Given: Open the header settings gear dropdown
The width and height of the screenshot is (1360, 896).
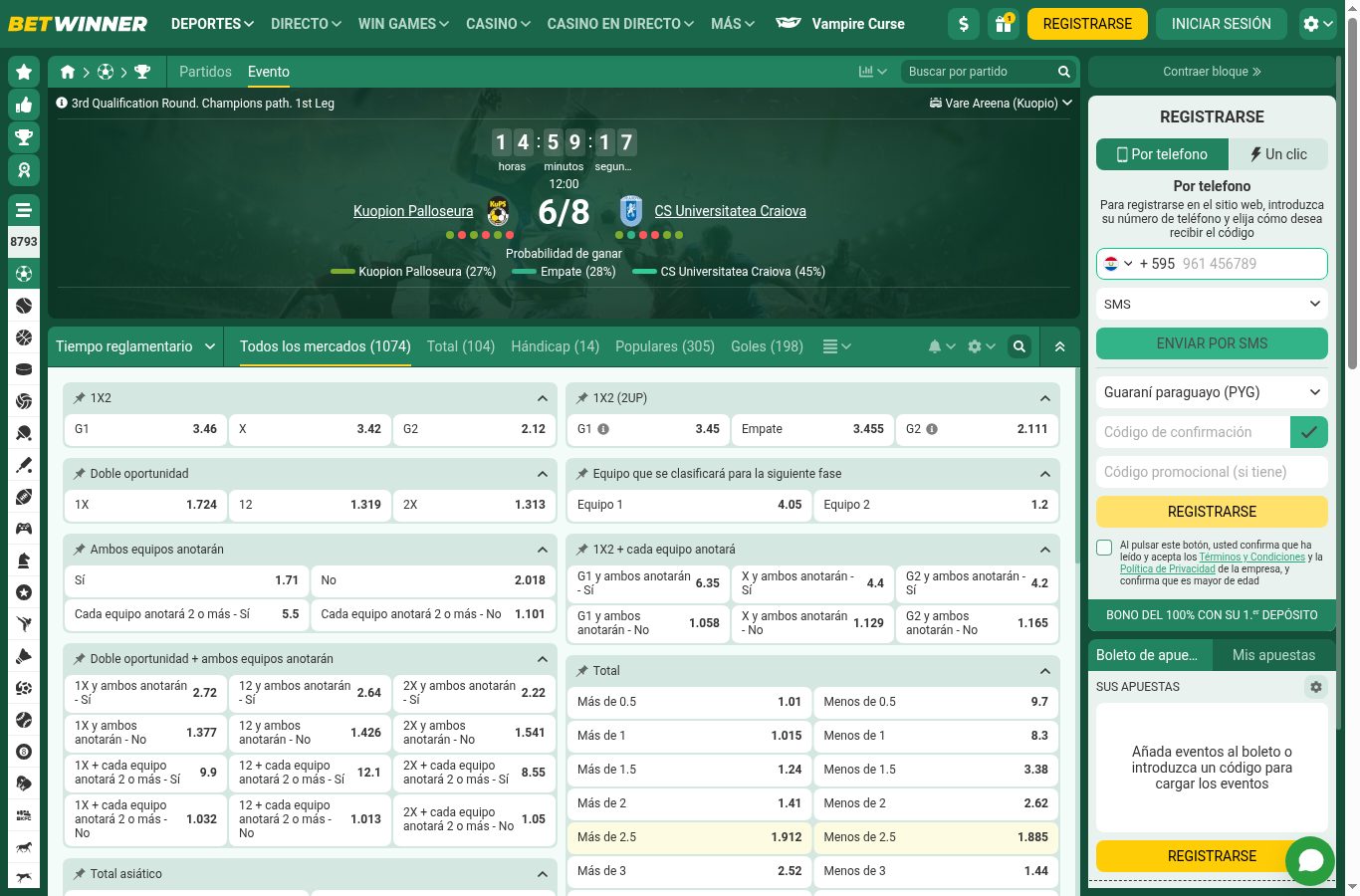Looking at the screenshot, I should pyautogui.click(x=1320, y=24).
